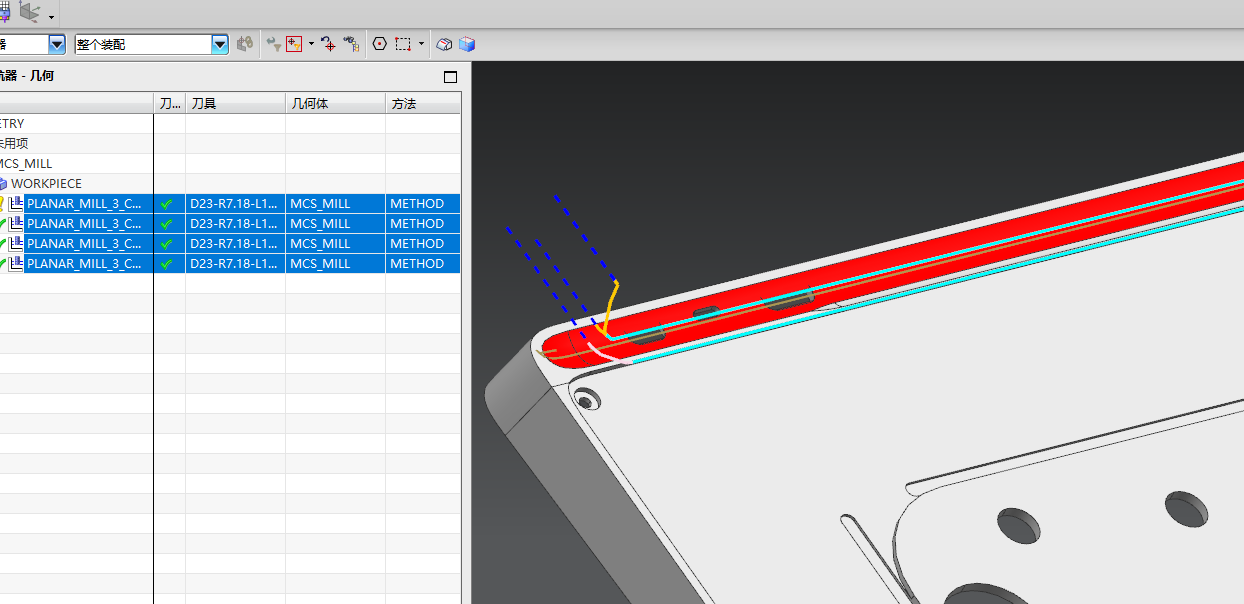
Task: Click the hexagon with red dot icon
Action: click(380, 44)
